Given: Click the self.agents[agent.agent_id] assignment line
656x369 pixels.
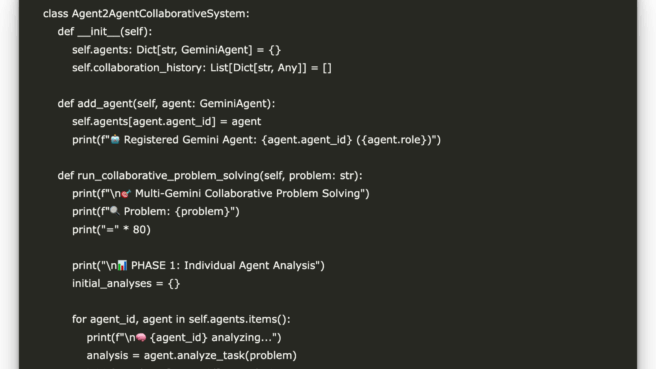Looking at the screenshot, I should point(167,122).
